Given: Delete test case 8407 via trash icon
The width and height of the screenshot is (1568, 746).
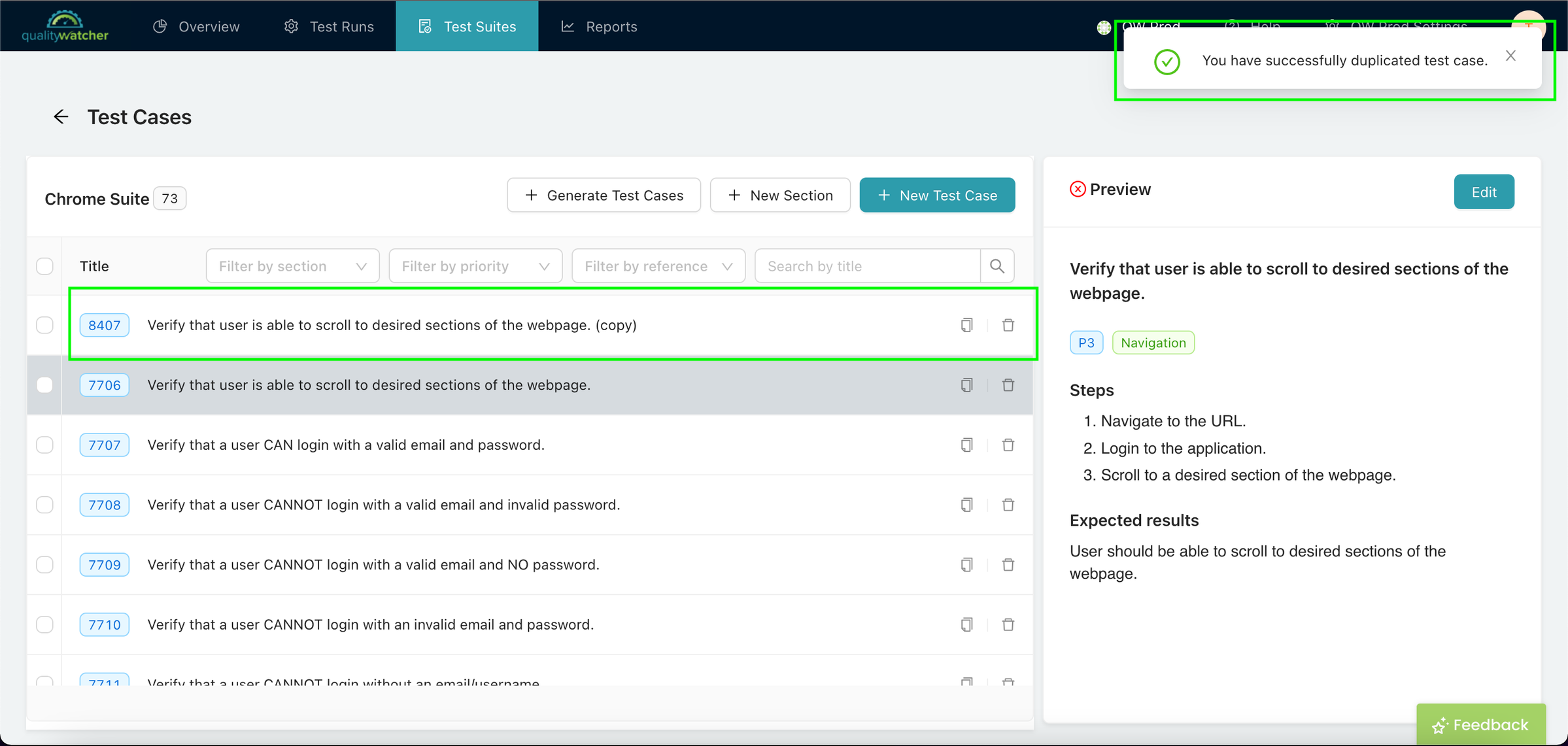Looking at the screenshot, I should [1008, 325].
